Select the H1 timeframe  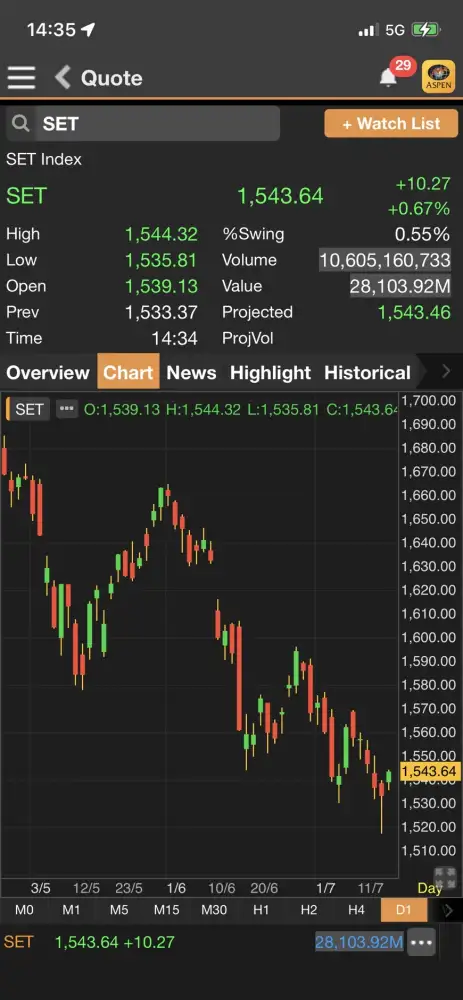pos(261,910)
